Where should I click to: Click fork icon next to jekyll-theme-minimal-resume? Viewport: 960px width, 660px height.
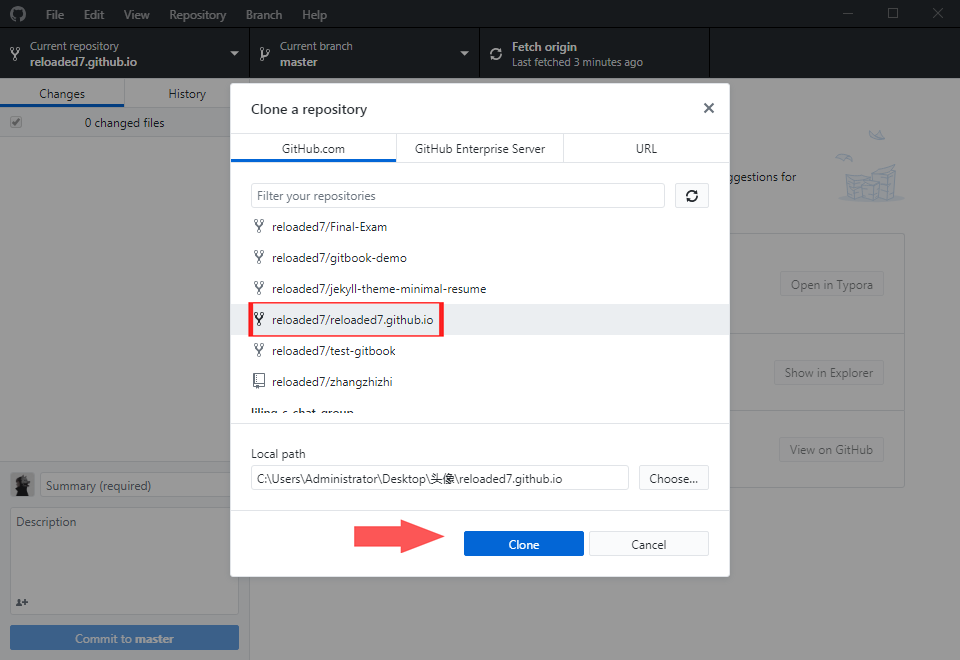click(x=259, y=288)
